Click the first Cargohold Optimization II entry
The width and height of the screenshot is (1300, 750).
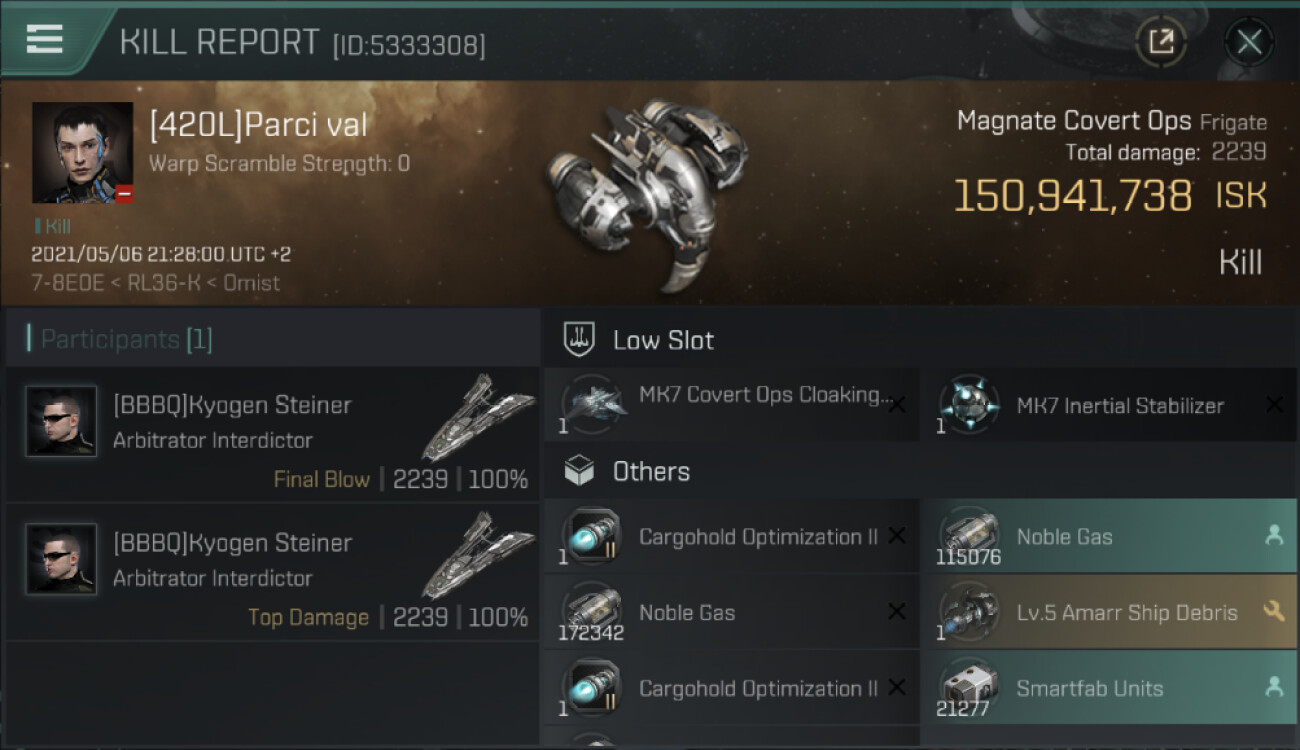pos(730,537)
